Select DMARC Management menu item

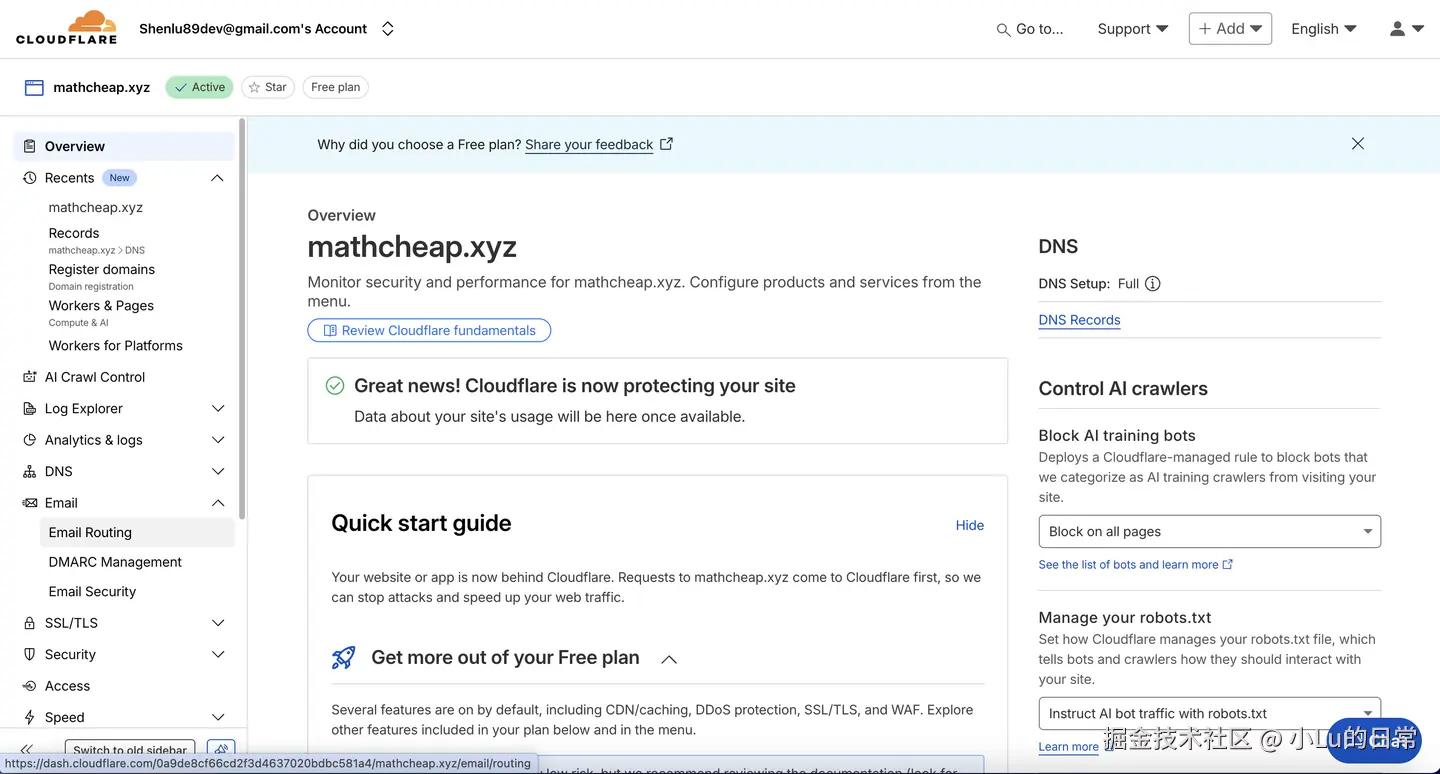point(115,562)
